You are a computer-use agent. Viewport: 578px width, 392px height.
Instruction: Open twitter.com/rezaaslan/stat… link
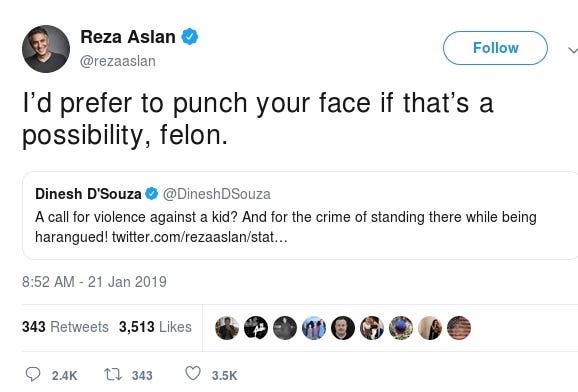click(199, 237)
